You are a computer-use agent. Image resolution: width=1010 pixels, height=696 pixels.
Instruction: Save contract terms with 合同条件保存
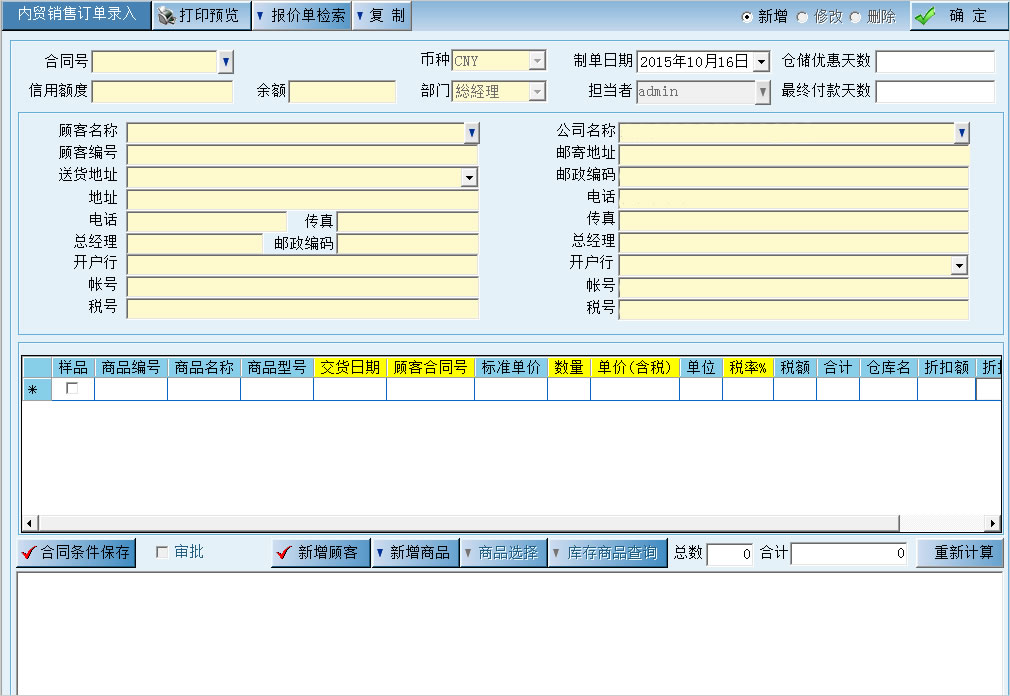(76, 553)
